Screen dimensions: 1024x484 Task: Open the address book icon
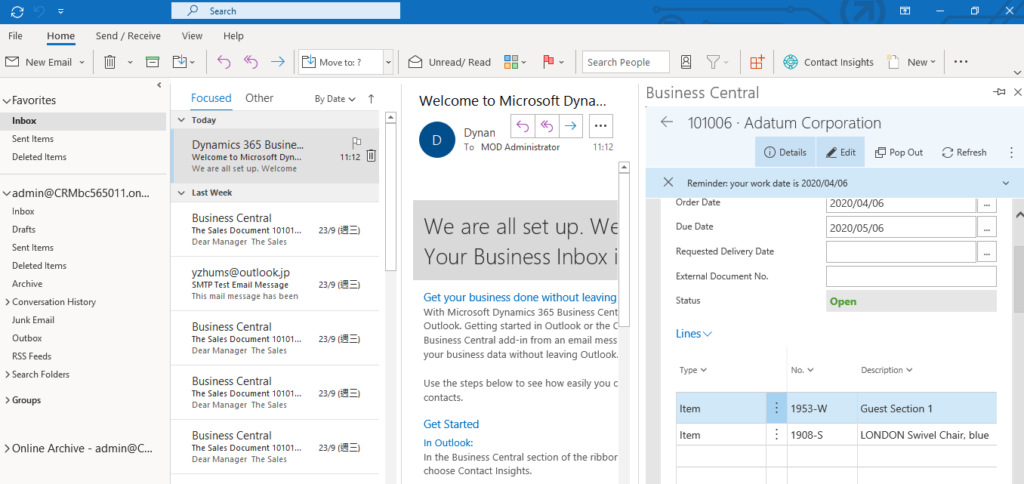(687, 62)
